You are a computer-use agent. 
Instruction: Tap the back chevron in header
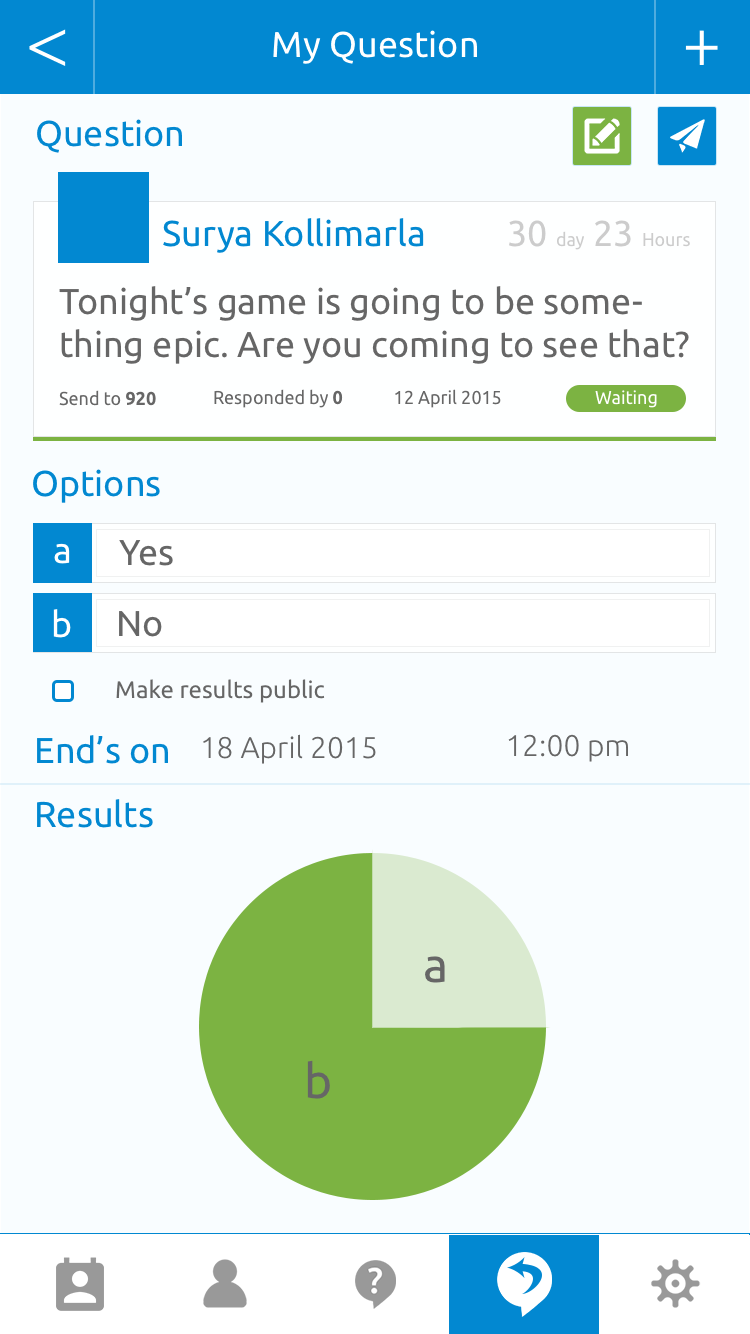pyautogui.click(x=46, y=46)
